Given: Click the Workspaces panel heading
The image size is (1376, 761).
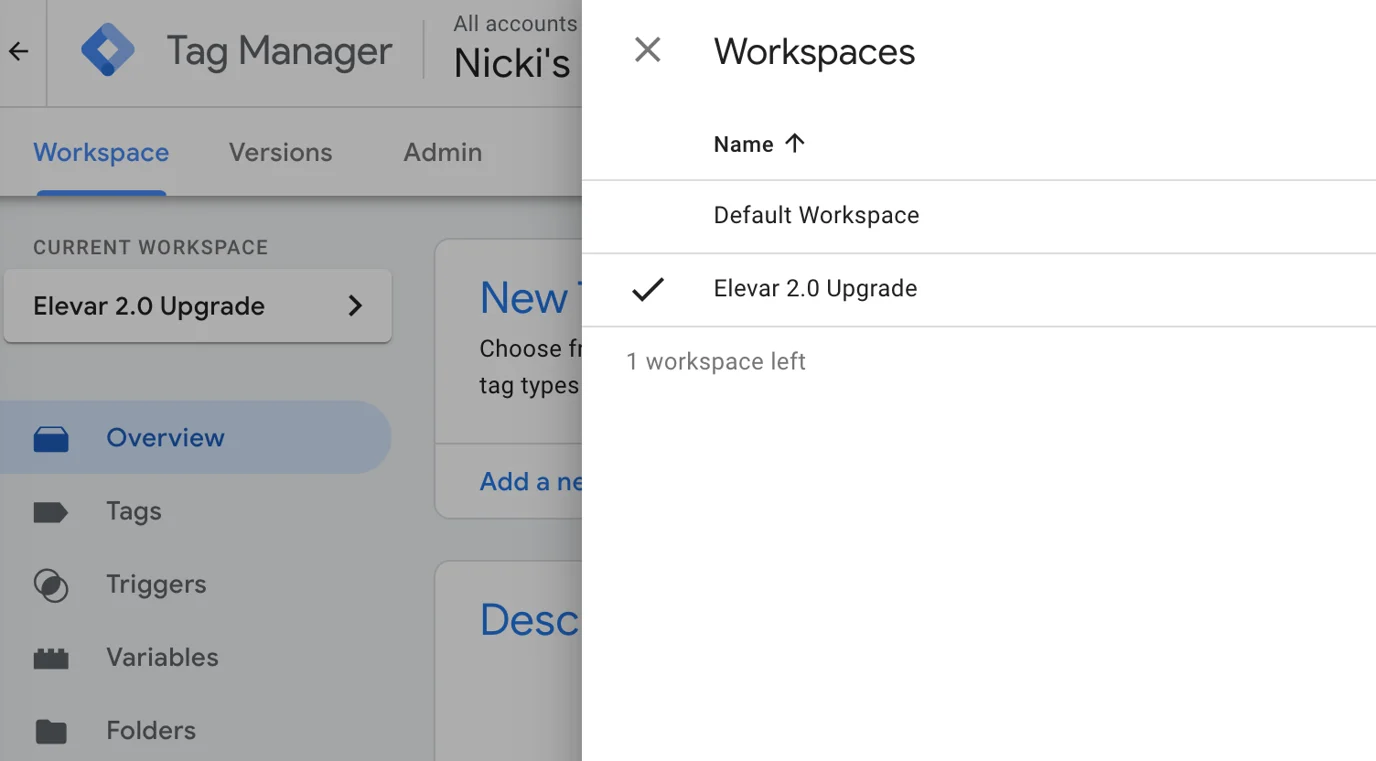Looking at the screenshot, I should (814, 51).
